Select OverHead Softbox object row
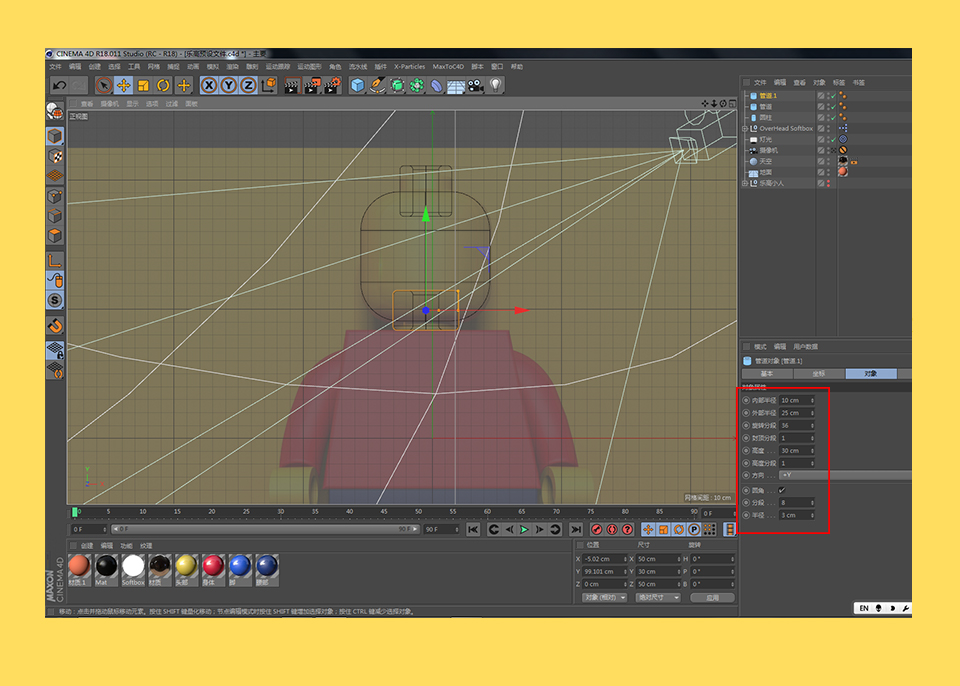The image size is (960, 686). [786, 129]
